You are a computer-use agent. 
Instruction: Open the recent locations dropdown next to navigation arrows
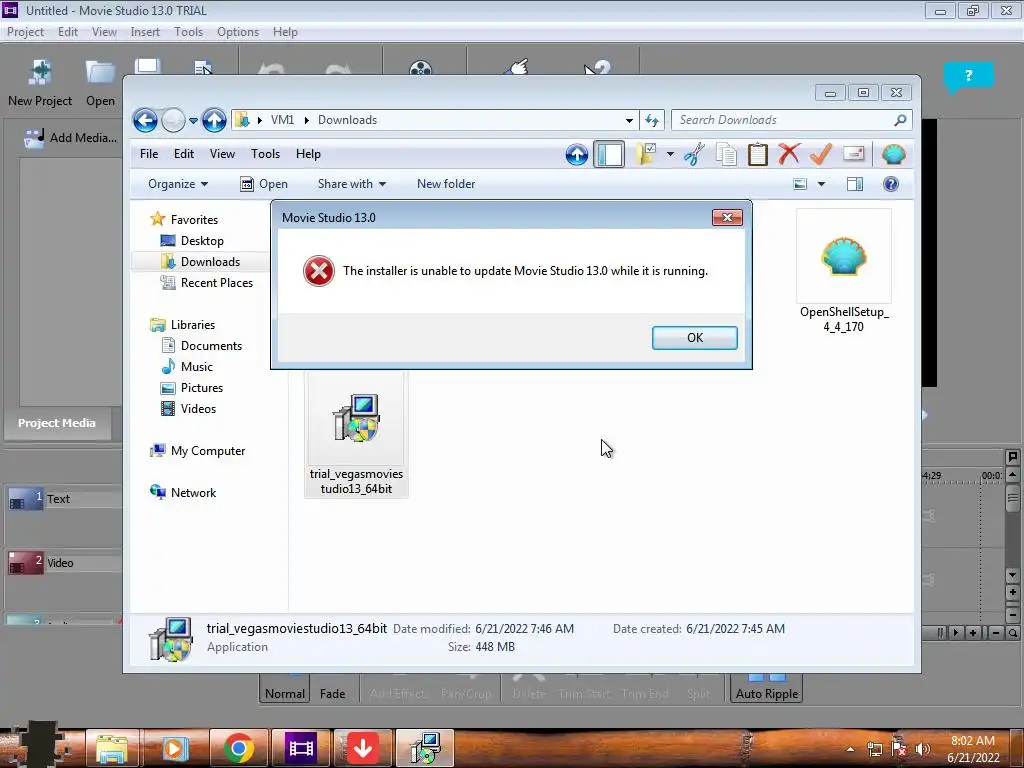pos(193,121)
